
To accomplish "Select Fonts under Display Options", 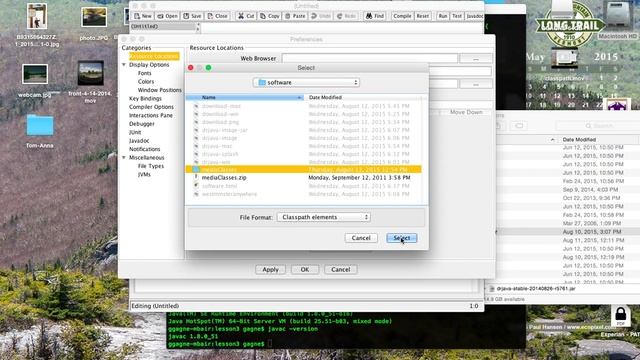I will click(x=144, y=73).
